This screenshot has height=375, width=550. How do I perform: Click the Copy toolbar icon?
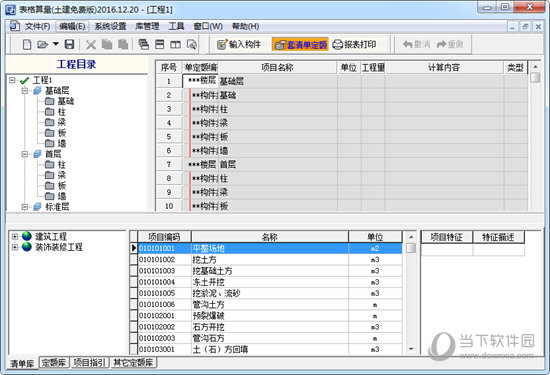pos(107,44)
